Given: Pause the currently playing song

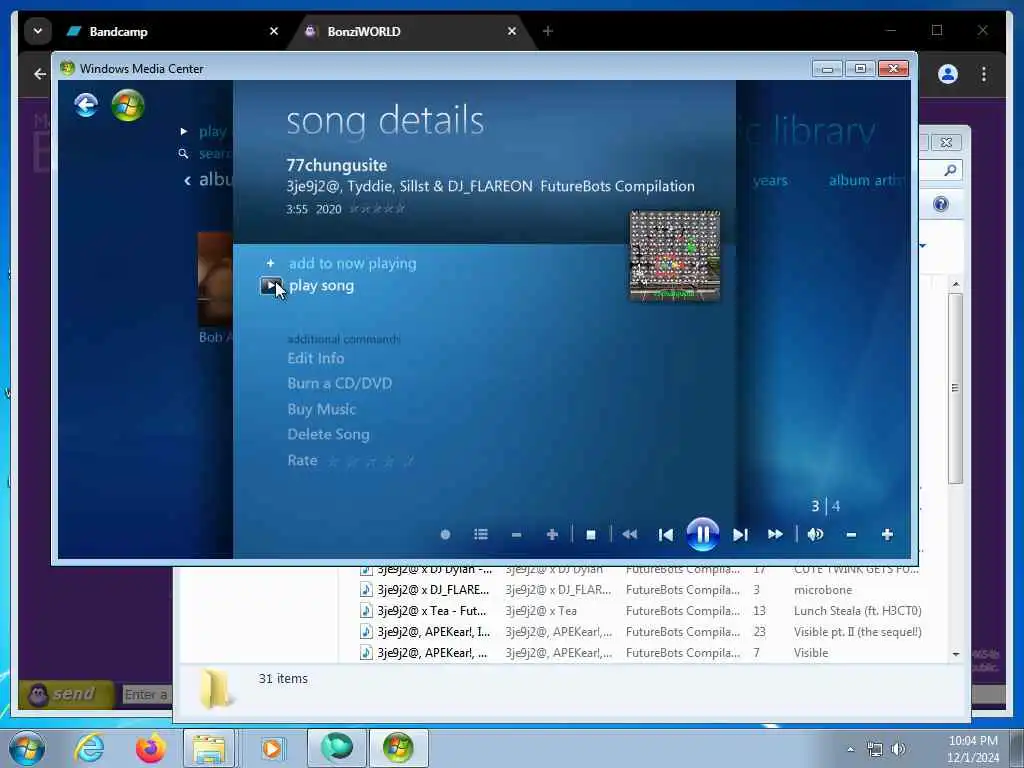Looking at the screenshot, I should pos(703,534).
